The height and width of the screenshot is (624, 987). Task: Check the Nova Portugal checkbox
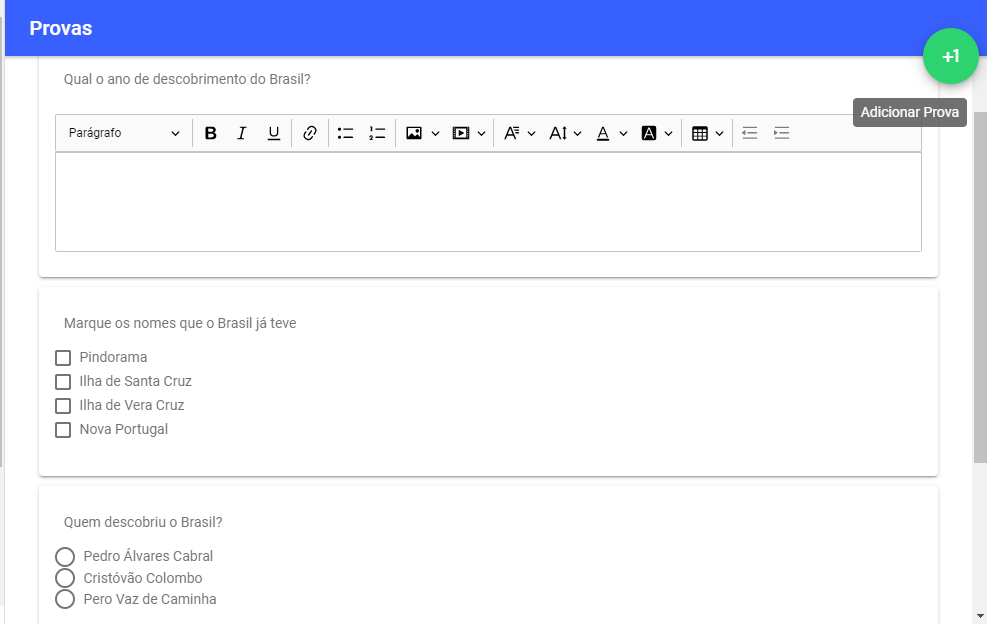[63, 430]
